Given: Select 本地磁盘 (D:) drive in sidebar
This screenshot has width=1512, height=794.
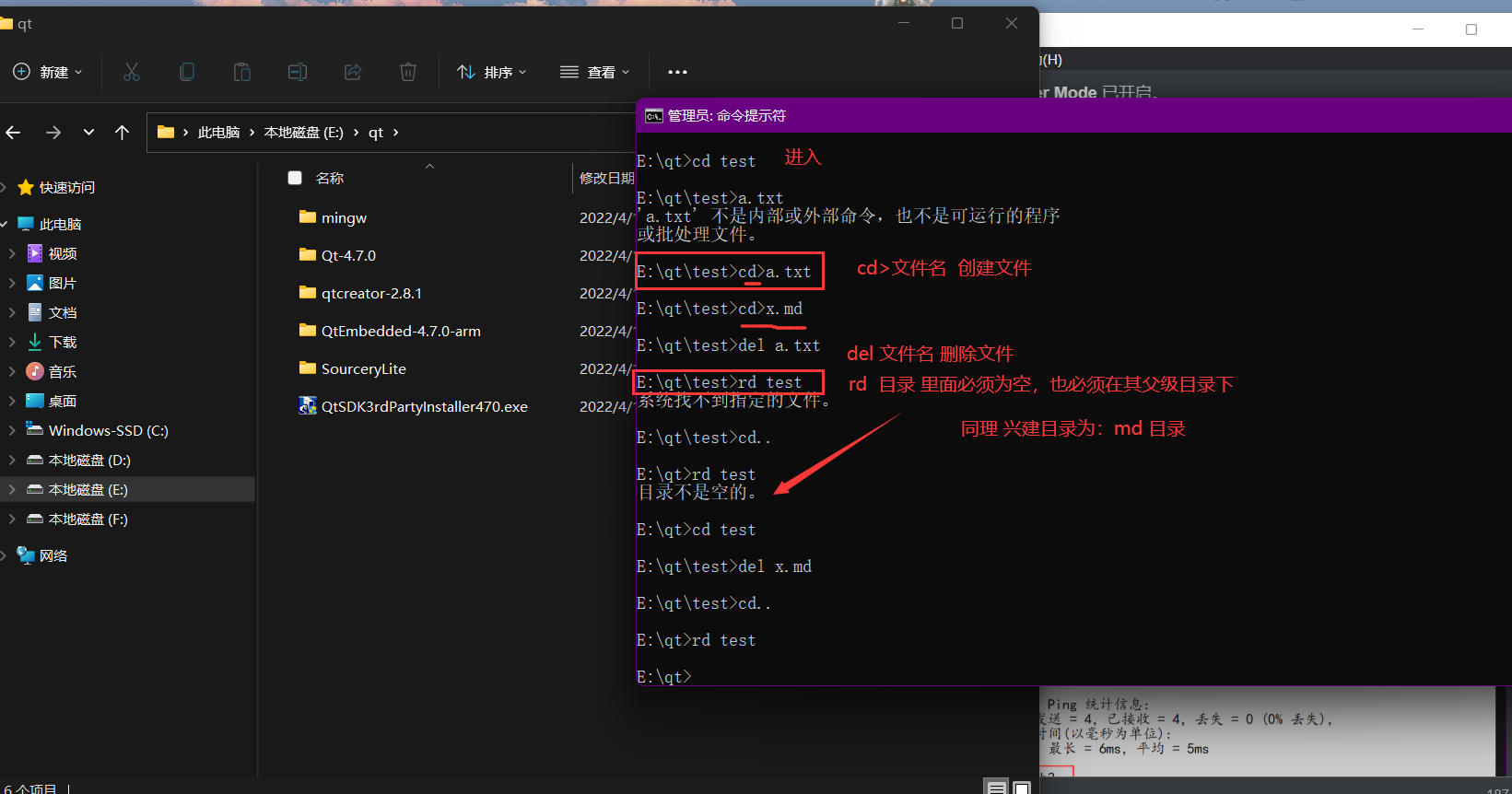Looking at the screenshot, I should pos(89,460).
